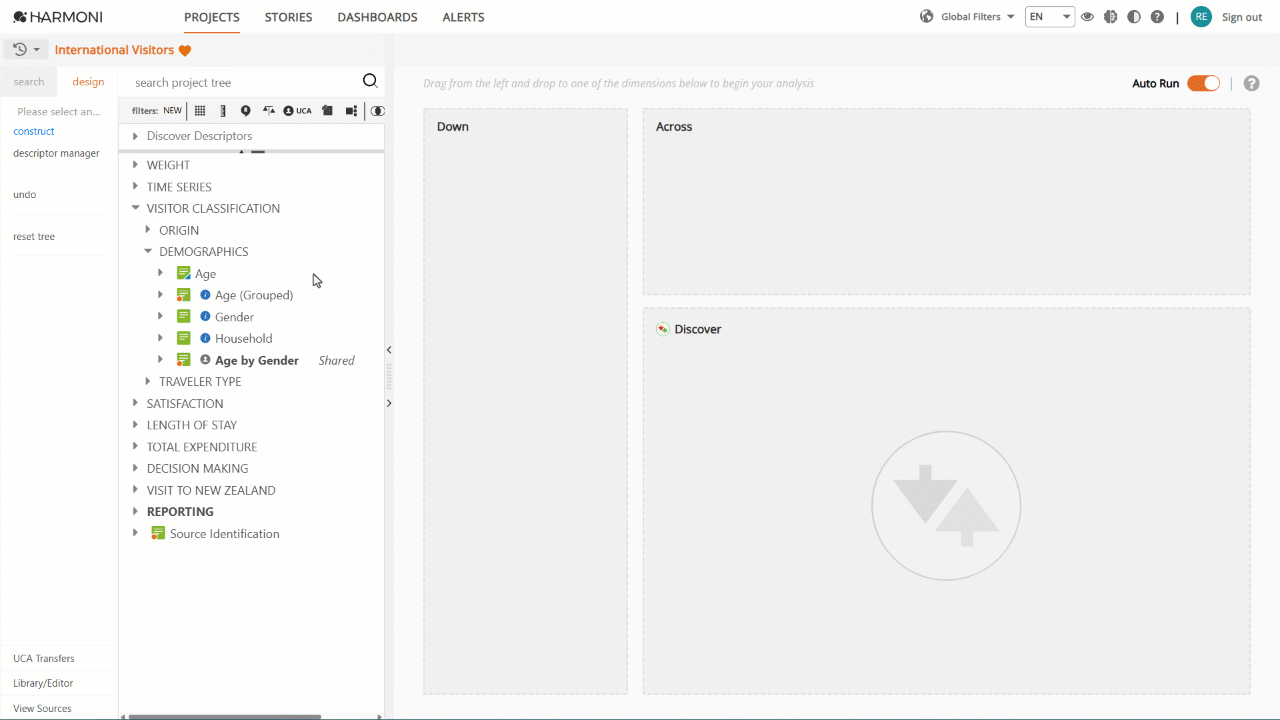Toggle the eye visibility icon in the top bar
1280x720 pixels.
coord(1087,17)
